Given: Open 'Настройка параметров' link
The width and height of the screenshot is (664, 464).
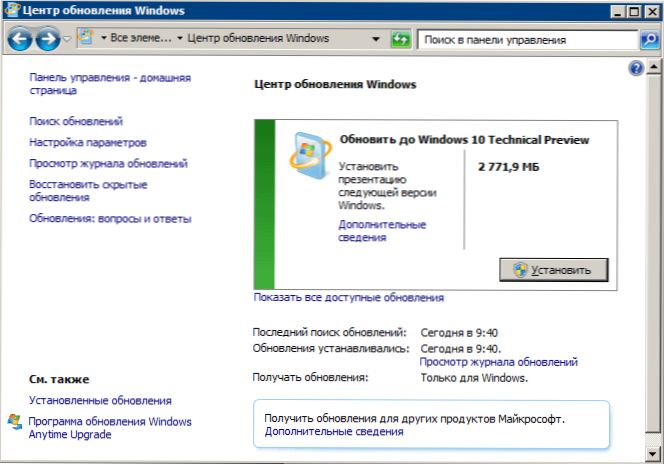Looking at the screenshot, I should [88, 142].
